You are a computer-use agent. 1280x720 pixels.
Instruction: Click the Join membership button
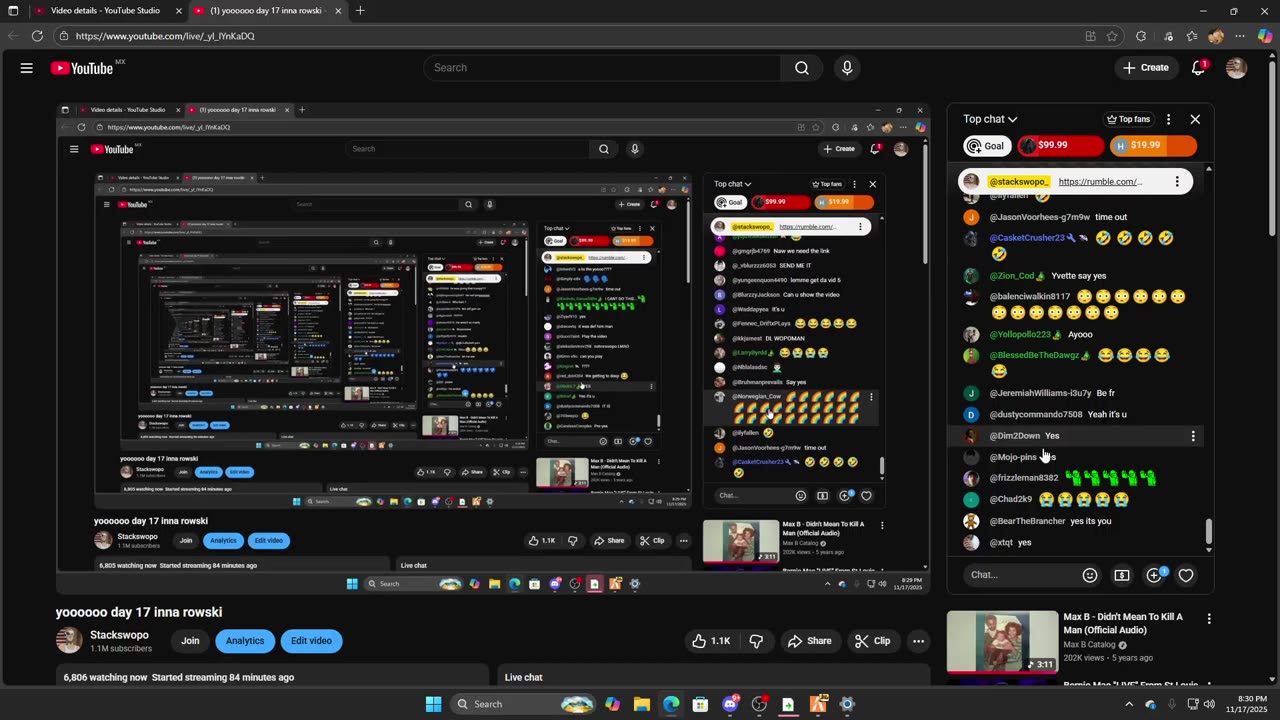pyautogui.click(x=190, y=641)
